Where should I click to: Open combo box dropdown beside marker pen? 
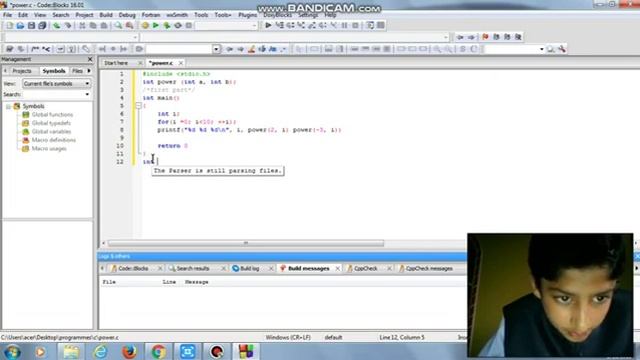(216, 49)
